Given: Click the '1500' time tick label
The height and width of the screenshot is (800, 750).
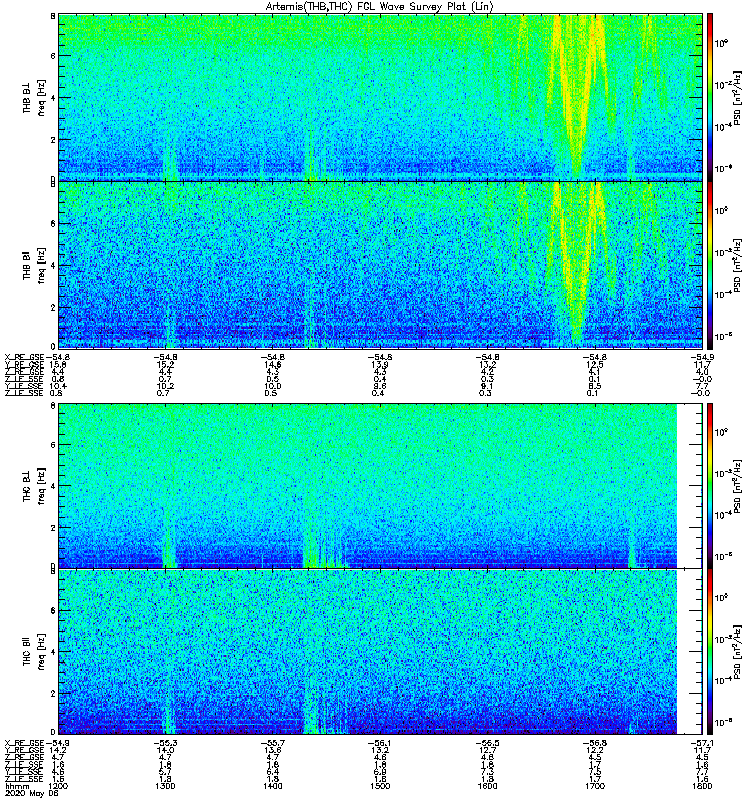Looking at the screenshot, I should tap(380, 786).
